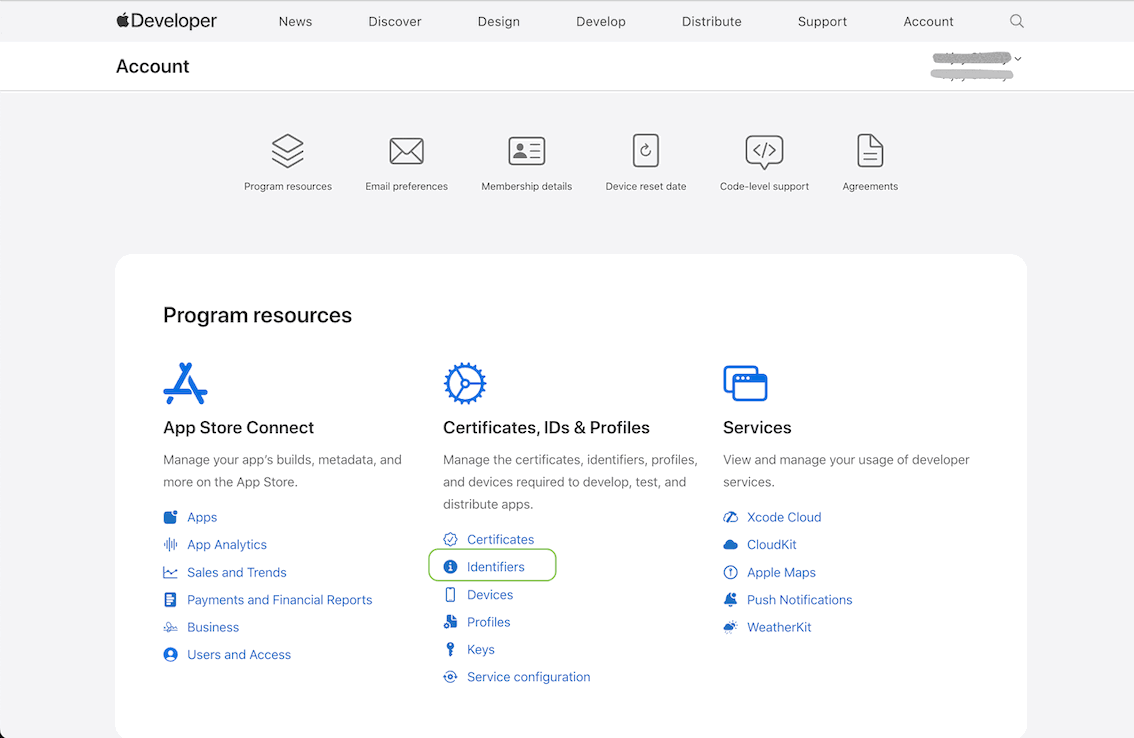Open the Xcode Cloud link
The height and width of the screenshot is (738, 1134).
click(784, 517)
